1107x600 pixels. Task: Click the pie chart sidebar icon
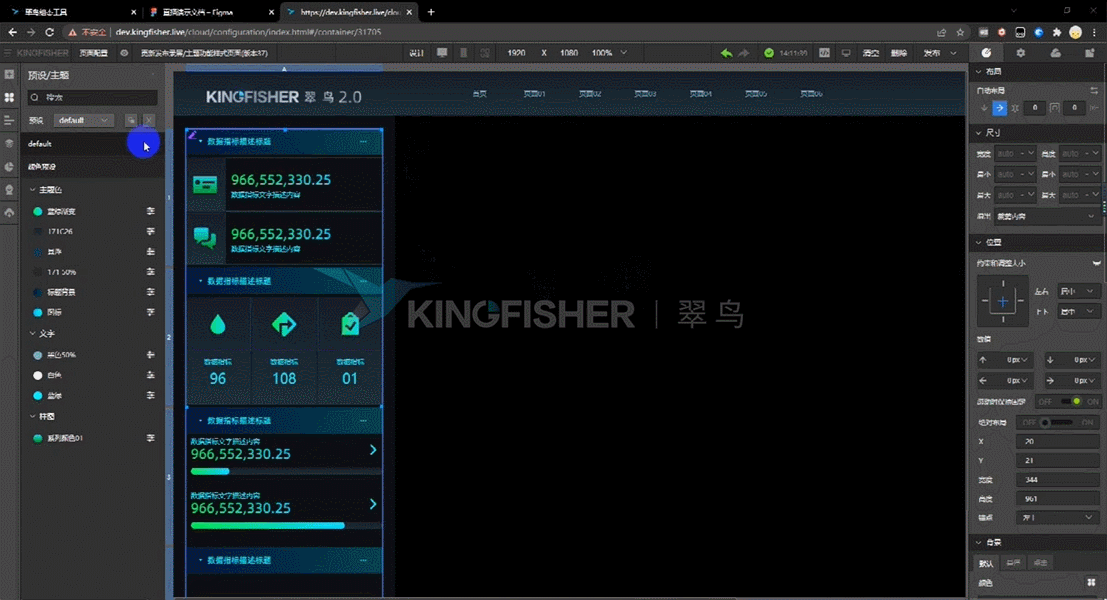[9, 167]
